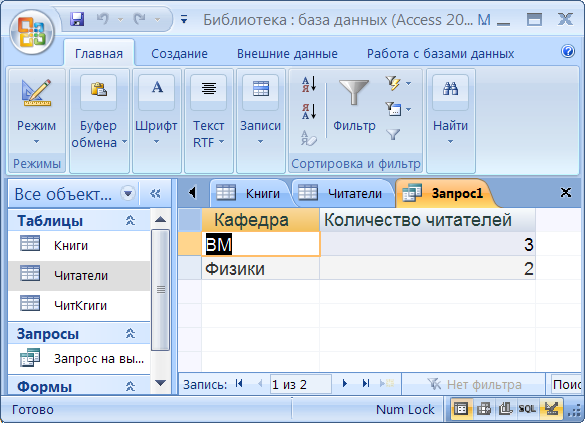Open the Создание ribbon tab

tap(179, 54)
